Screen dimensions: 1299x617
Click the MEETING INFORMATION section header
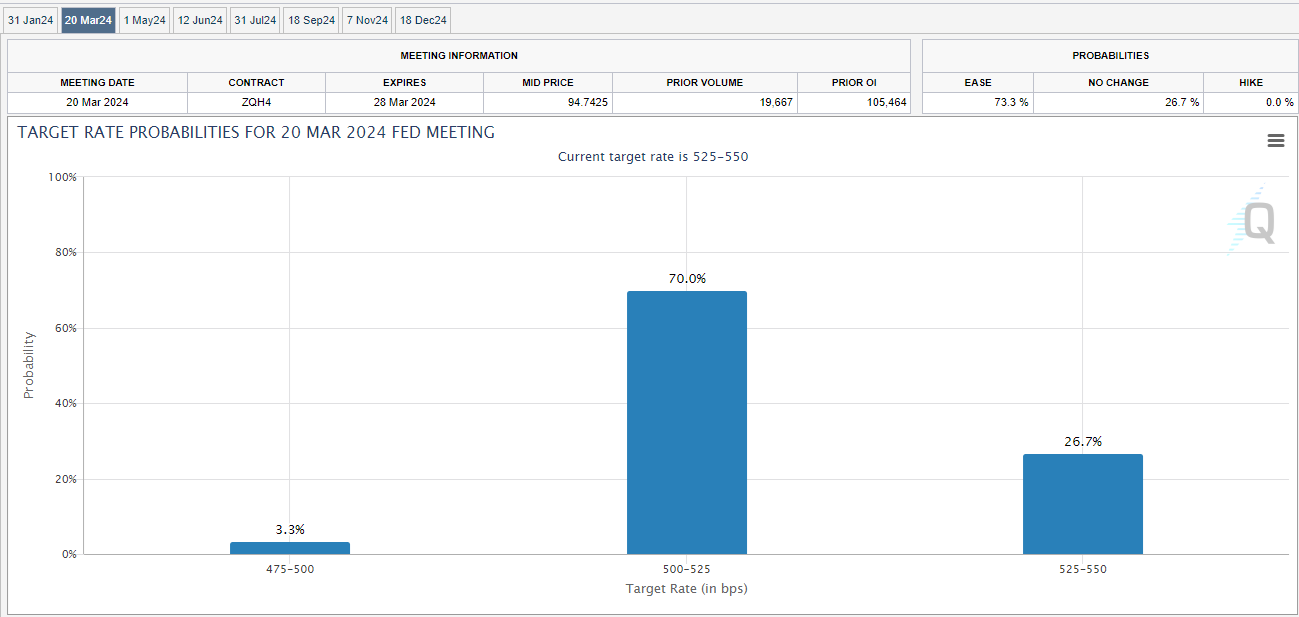click(459, 56)
